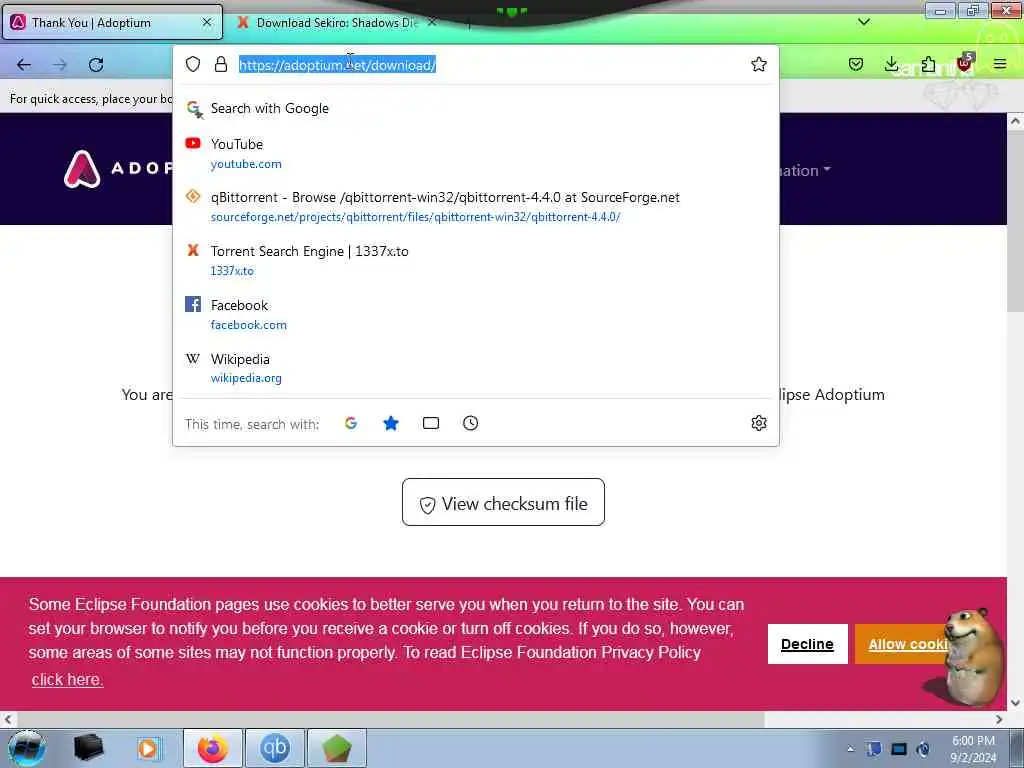Open media player taskbar icon
Image resolution: width=1024 pixels, height=768 pixels.
tap(148, 748)
